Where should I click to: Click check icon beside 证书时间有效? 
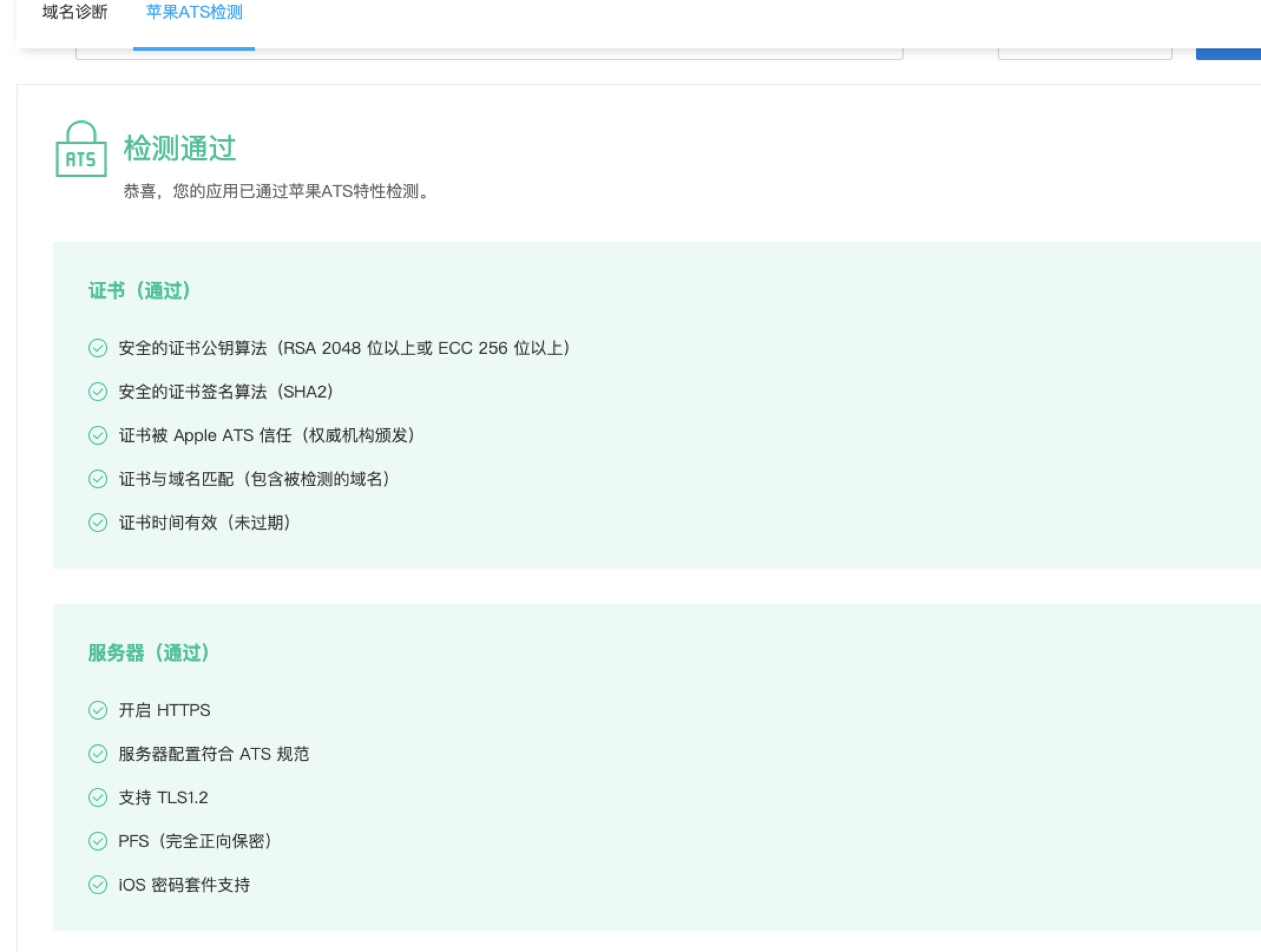click(98, 523)
